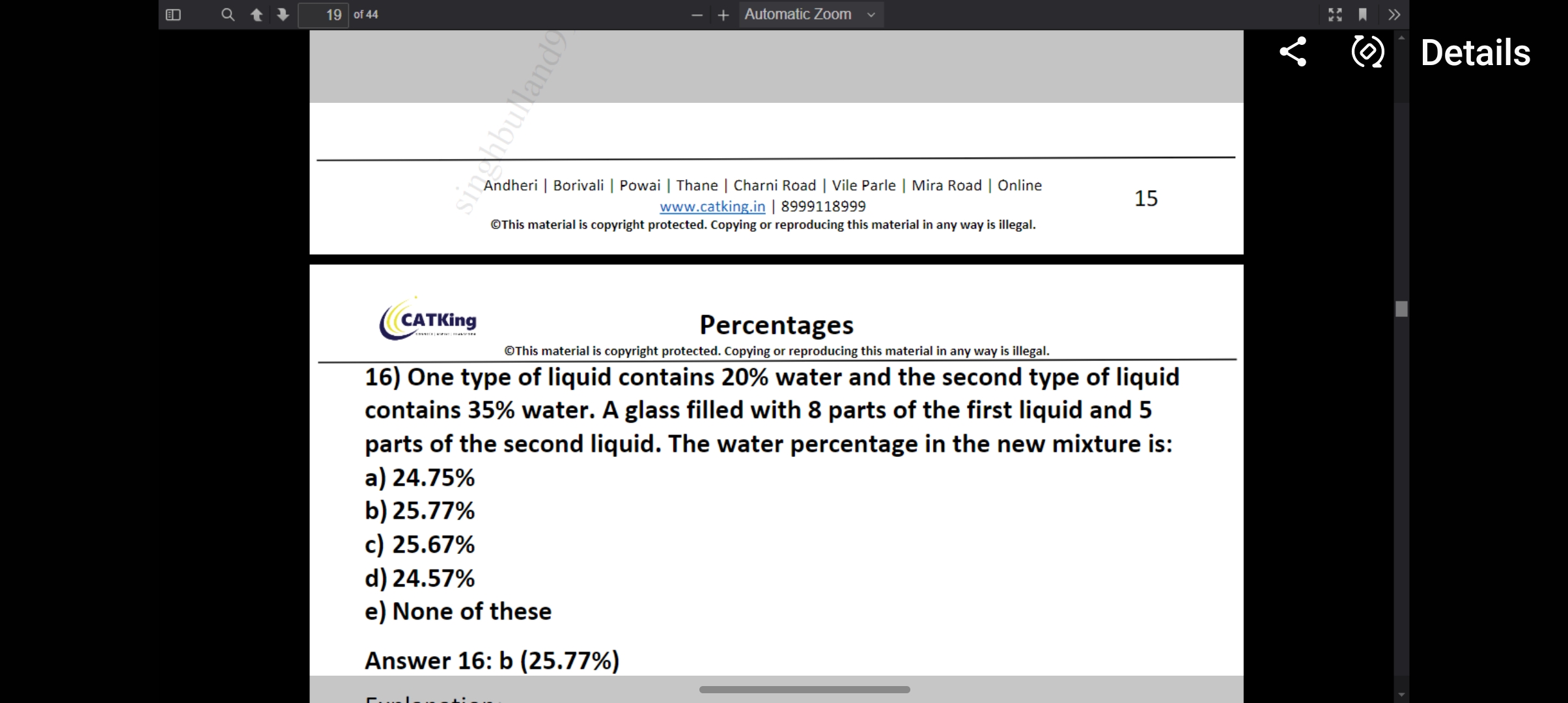
Task: Select option d) 24.57%
Action: click(420, 579)
